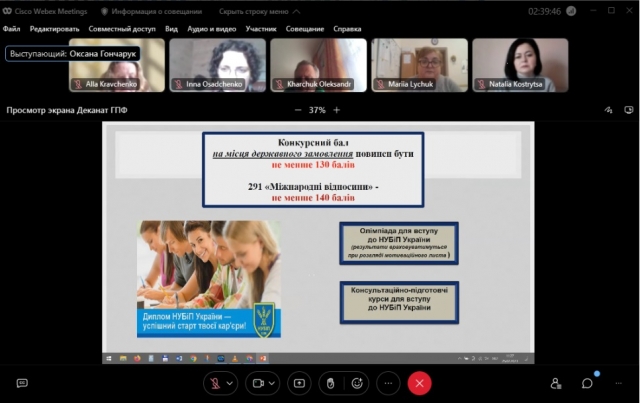
Task: Open camera options dropdown arrow
Action: (x=273, y=382)
